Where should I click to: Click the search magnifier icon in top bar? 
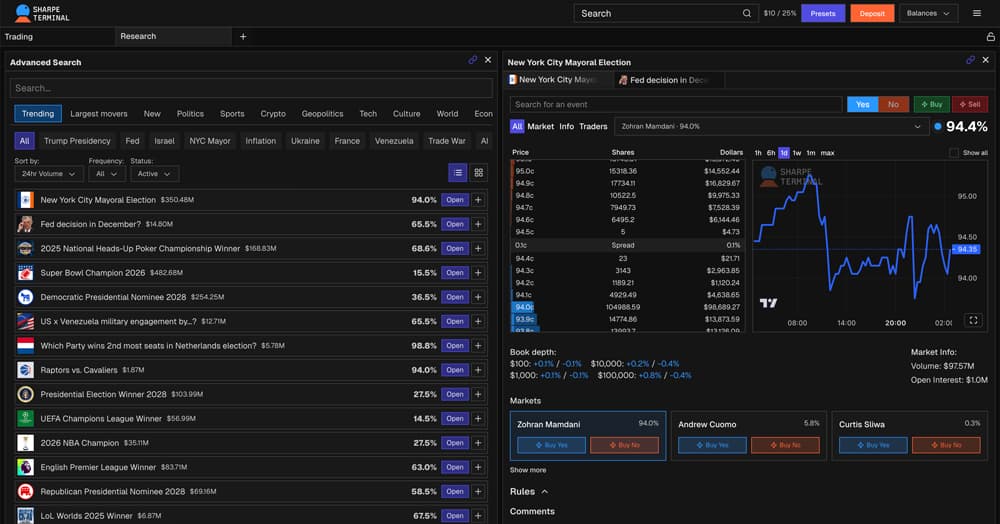[x=746, y=13]
